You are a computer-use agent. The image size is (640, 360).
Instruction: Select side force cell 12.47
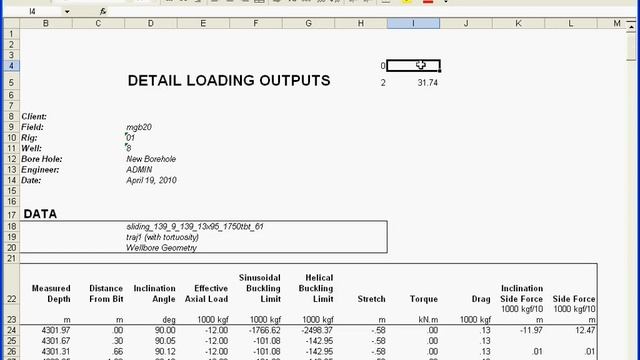585,330
